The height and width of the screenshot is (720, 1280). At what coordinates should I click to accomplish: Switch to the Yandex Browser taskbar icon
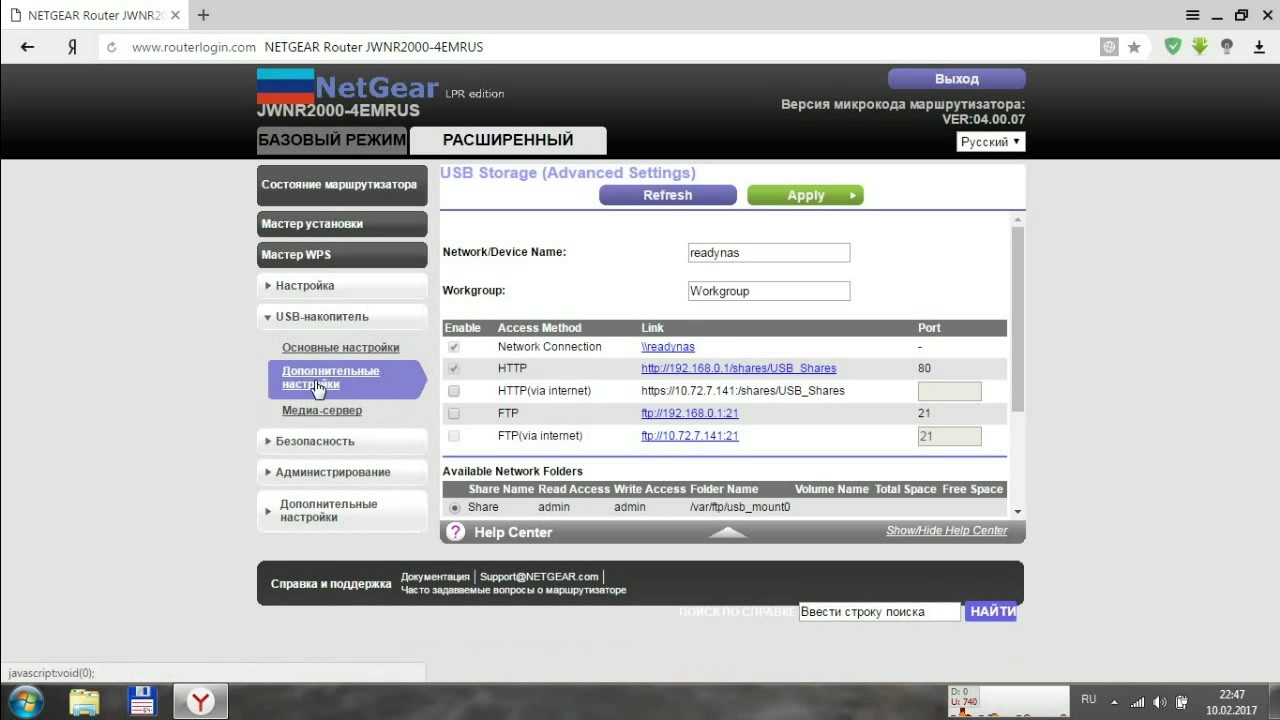coord(201,701)
